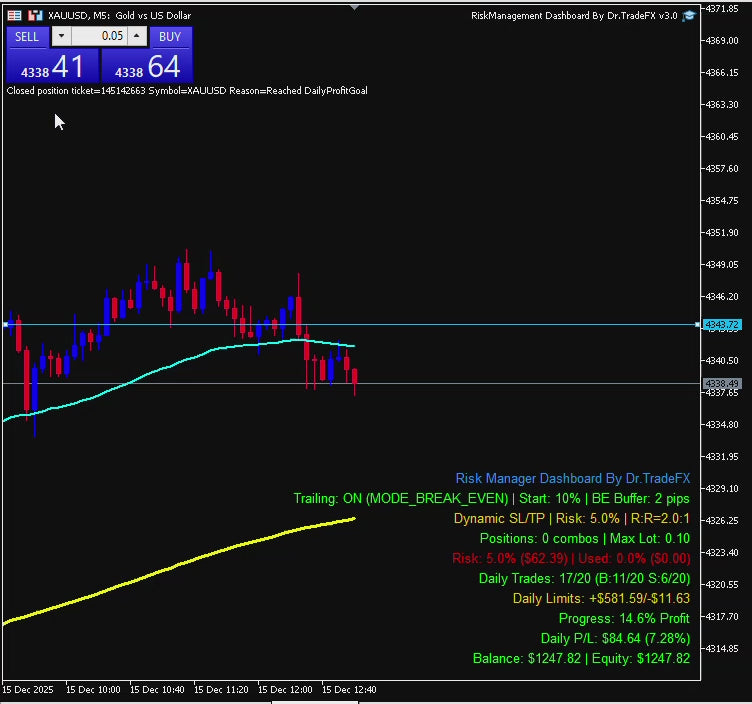Select the 4343.72 horizontal line price label
Viewport: 752px width, 704px height.
click(x=720, y=325)
